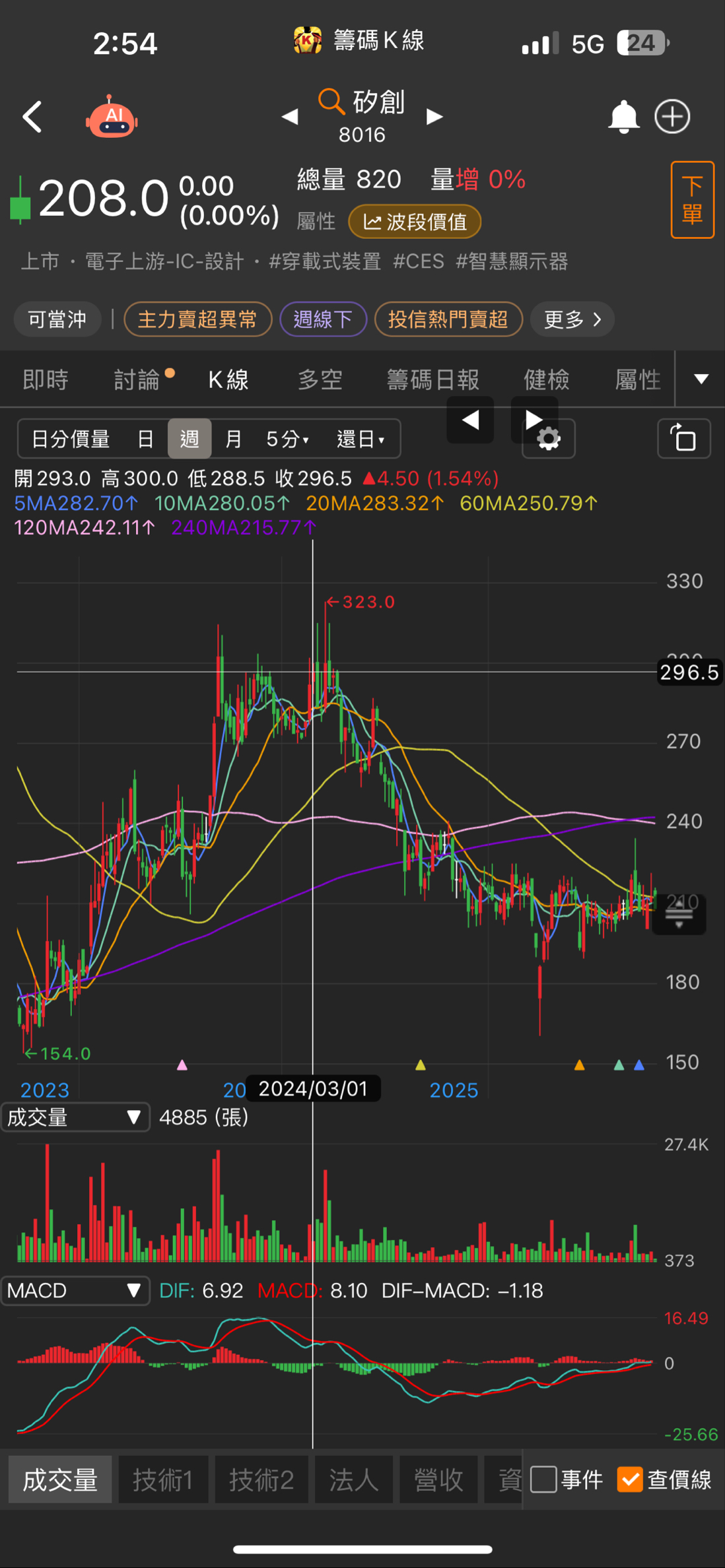The height and width of the screenshot is (1568, 725).
Task: Select bottom 成交量 indicator tab
Action: point(60,1480)
